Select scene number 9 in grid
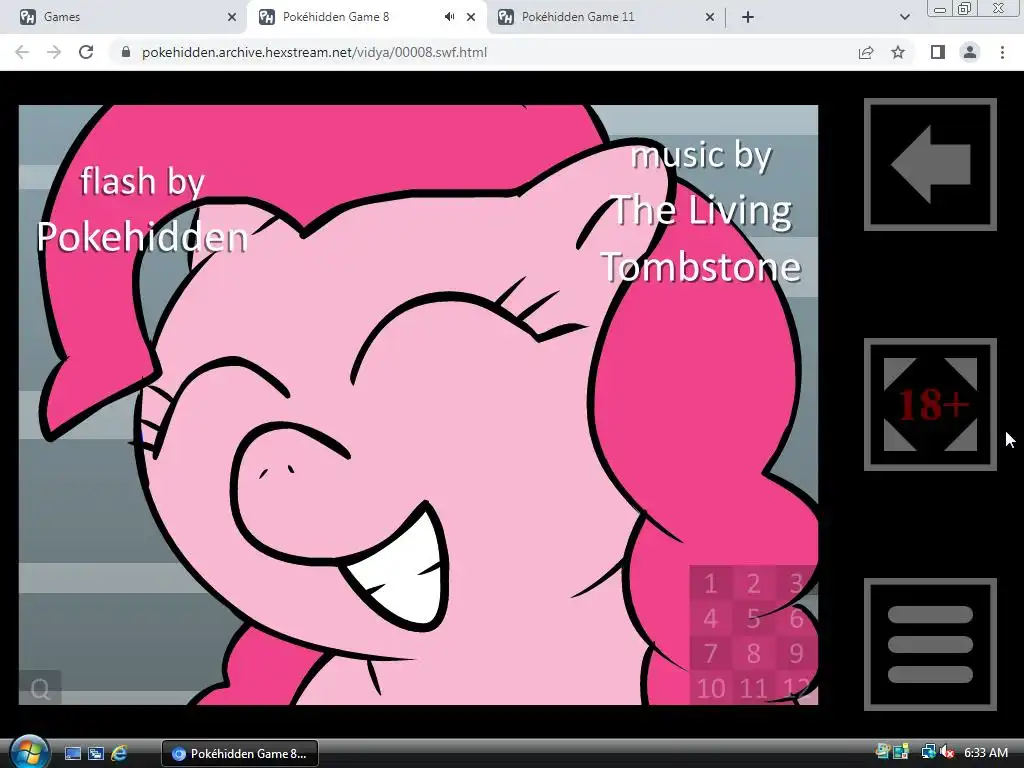The height and width of the screenshot is (768, 1024). (796, 653)
